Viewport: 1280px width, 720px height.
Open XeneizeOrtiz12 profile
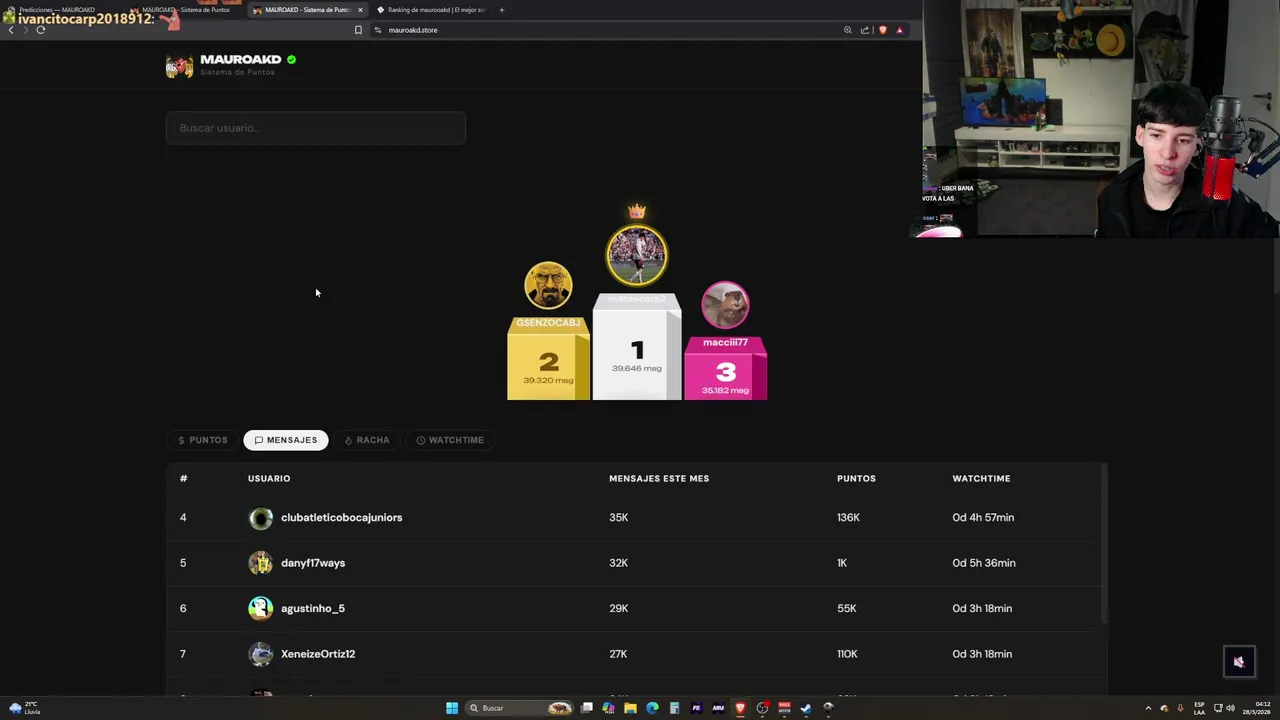(318, 654)
